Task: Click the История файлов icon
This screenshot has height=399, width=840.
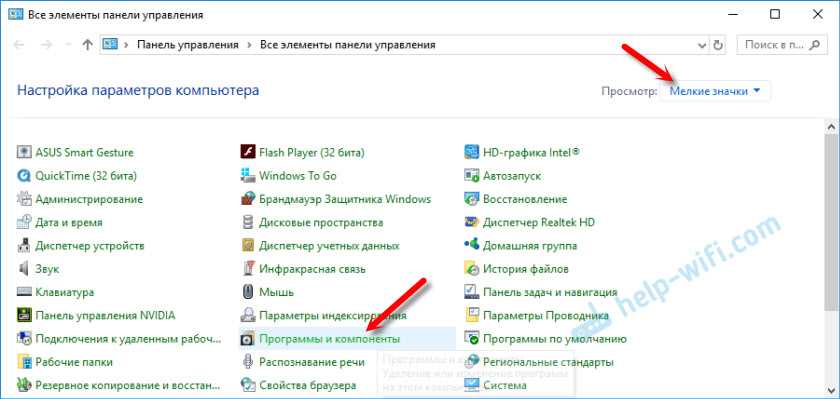Action: (471, 269)
